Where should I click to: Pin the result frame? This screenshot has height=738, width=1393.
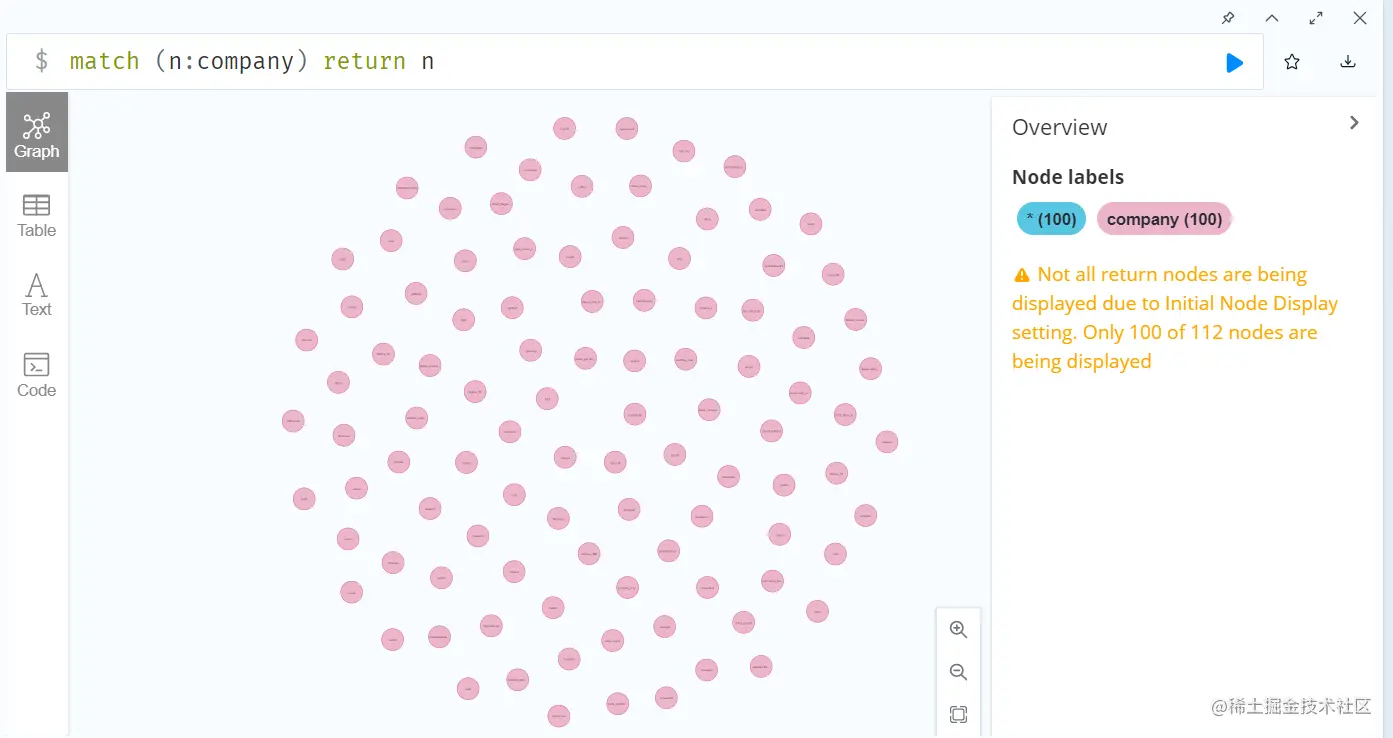tap(1228, 18)
